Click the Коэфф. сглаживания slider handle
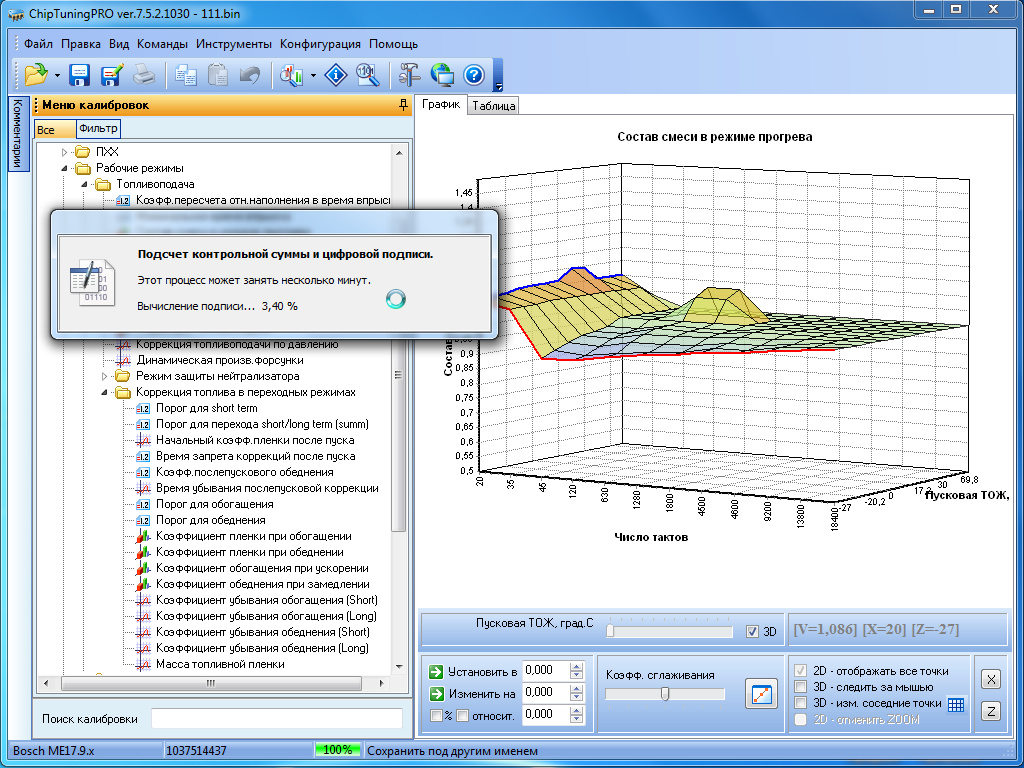1024x768 pixels. 665,694
